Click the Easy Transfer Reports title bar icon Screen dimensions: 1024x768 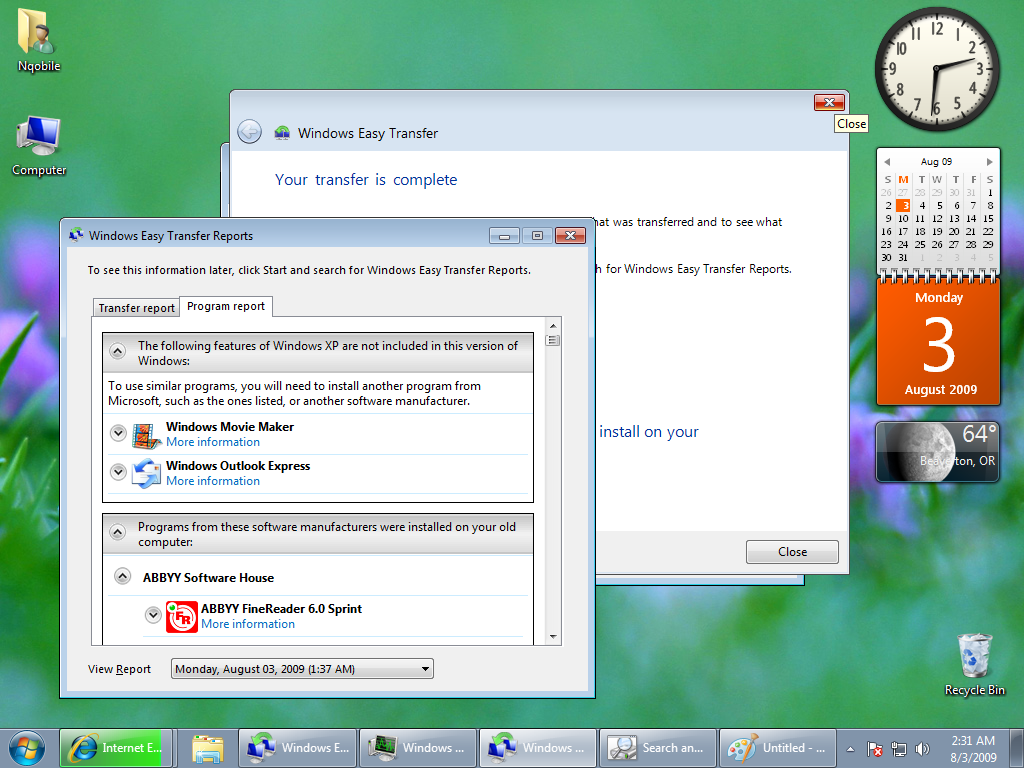point(76,235)
